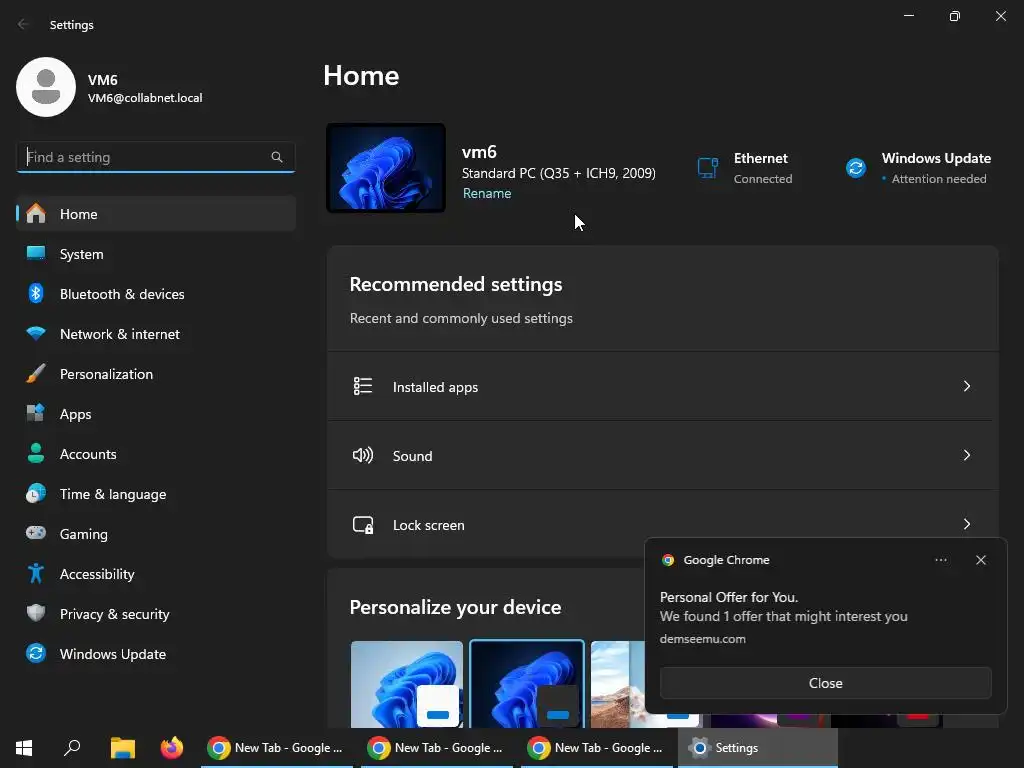The height and width of the screenshot is (768, 1024).
Task: Click the Time & language clock icon
Action: [x=36, y=493]
